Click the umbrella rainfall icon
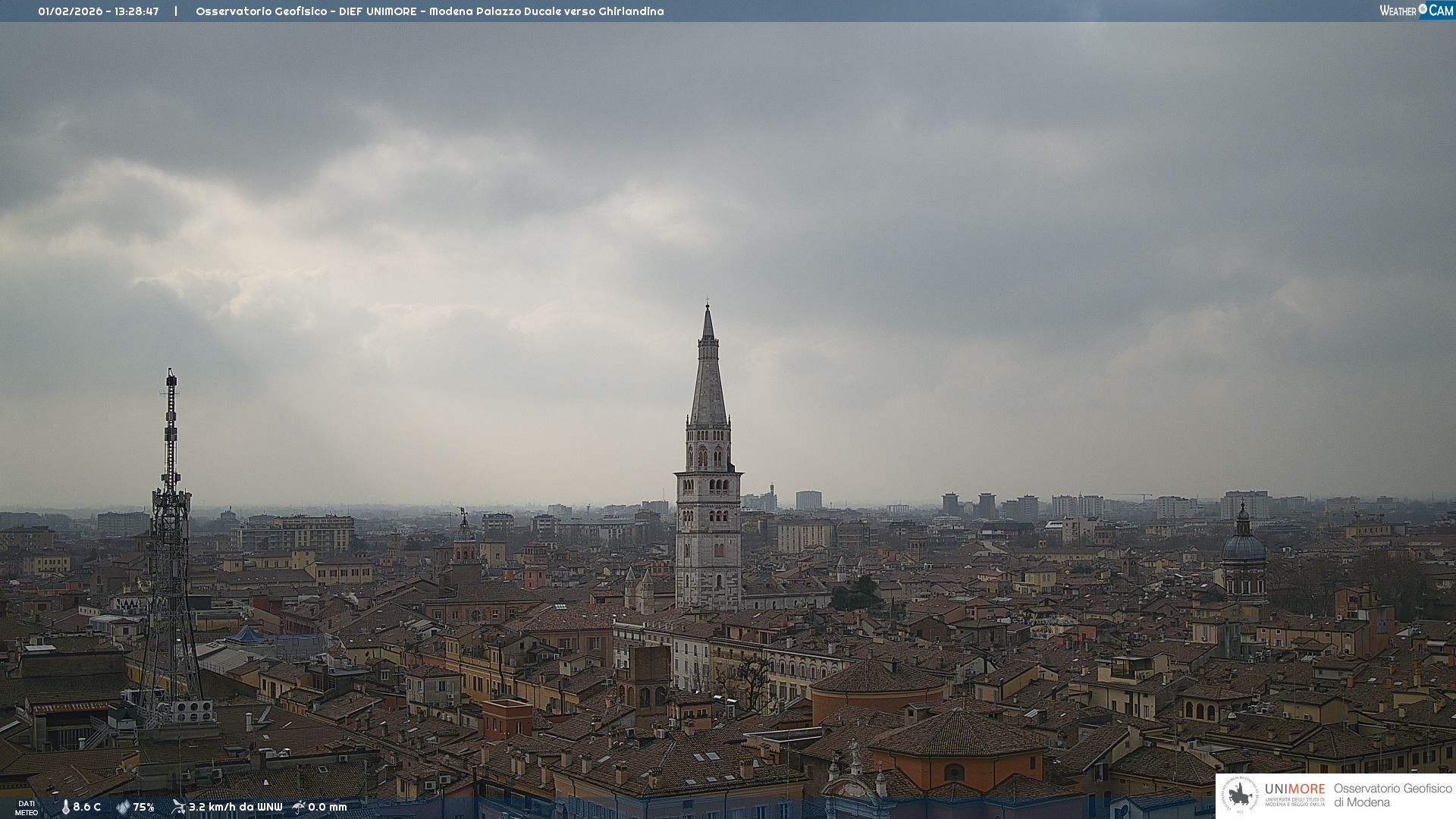 coord(299,807)
